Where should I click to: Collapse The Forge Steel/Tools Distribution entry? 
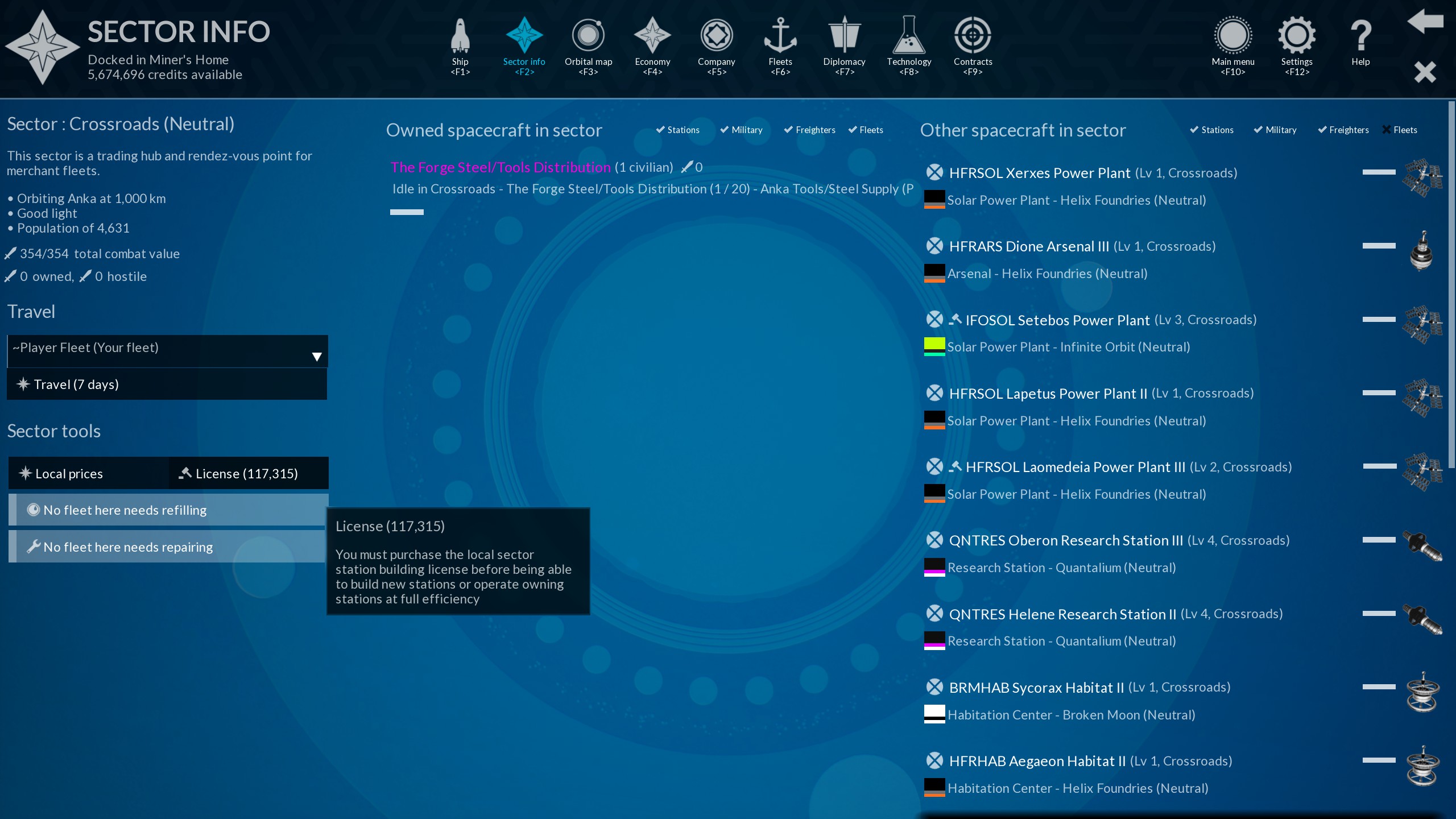(407, 212)
